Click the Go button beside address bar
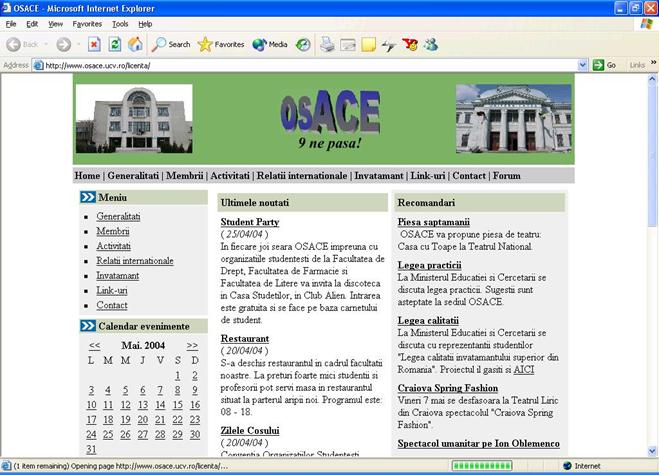659x475 pixels. pyautogui.click(x=604, y=65)
